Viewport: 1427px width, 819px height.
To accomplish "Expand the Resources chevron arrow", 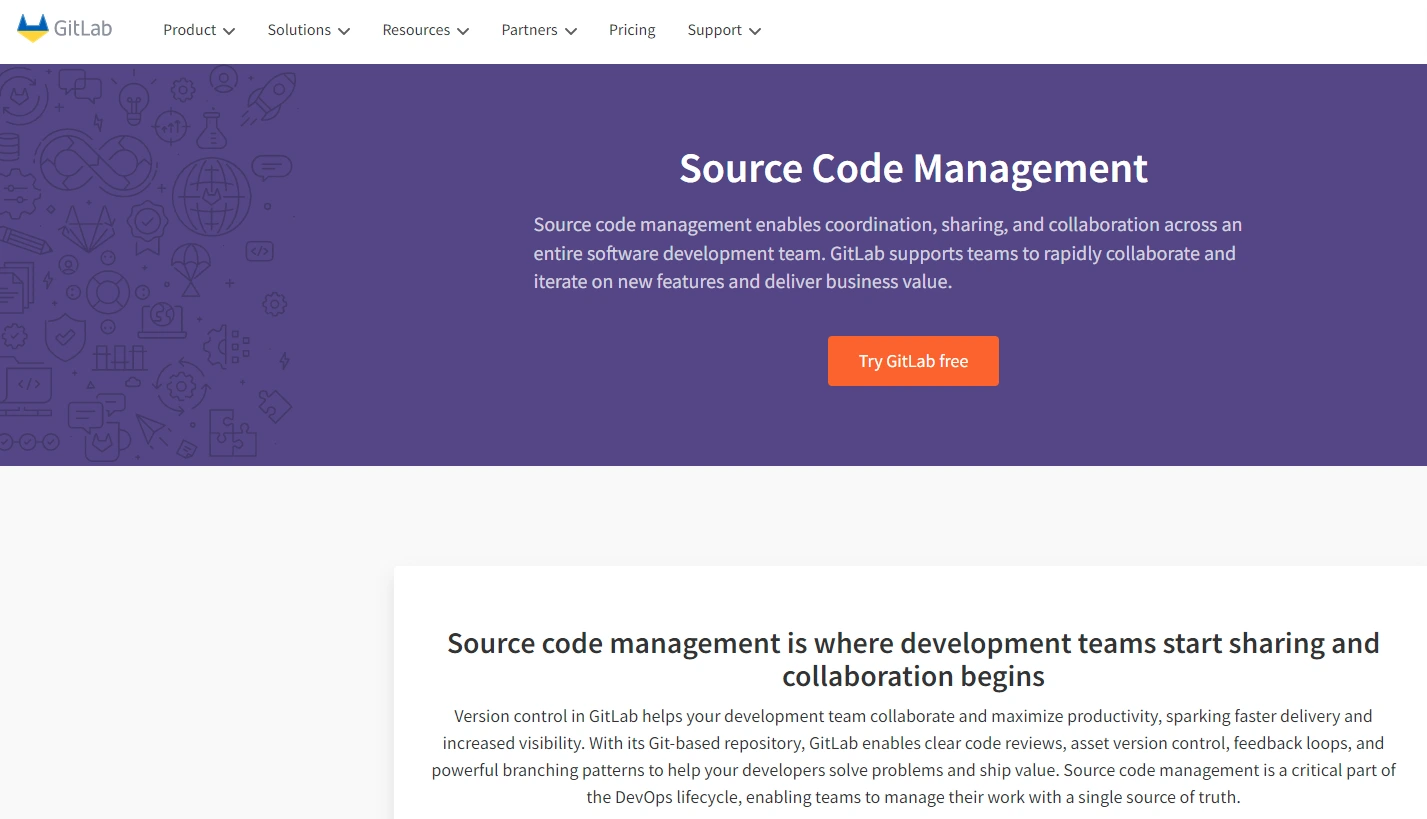I will coord(463,31).
